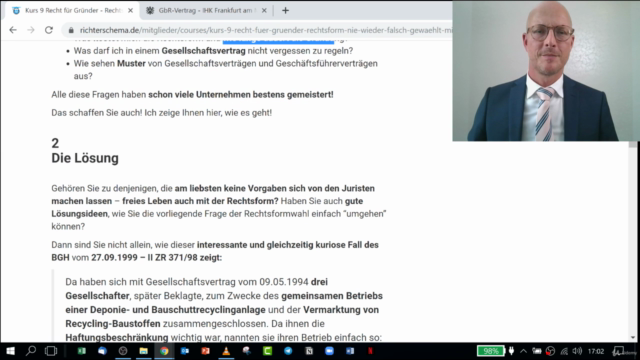The image size is (640, 360).
Task: Open the blue chat app beside Excel
Action: pyautogui.click(x=102, y=351)
